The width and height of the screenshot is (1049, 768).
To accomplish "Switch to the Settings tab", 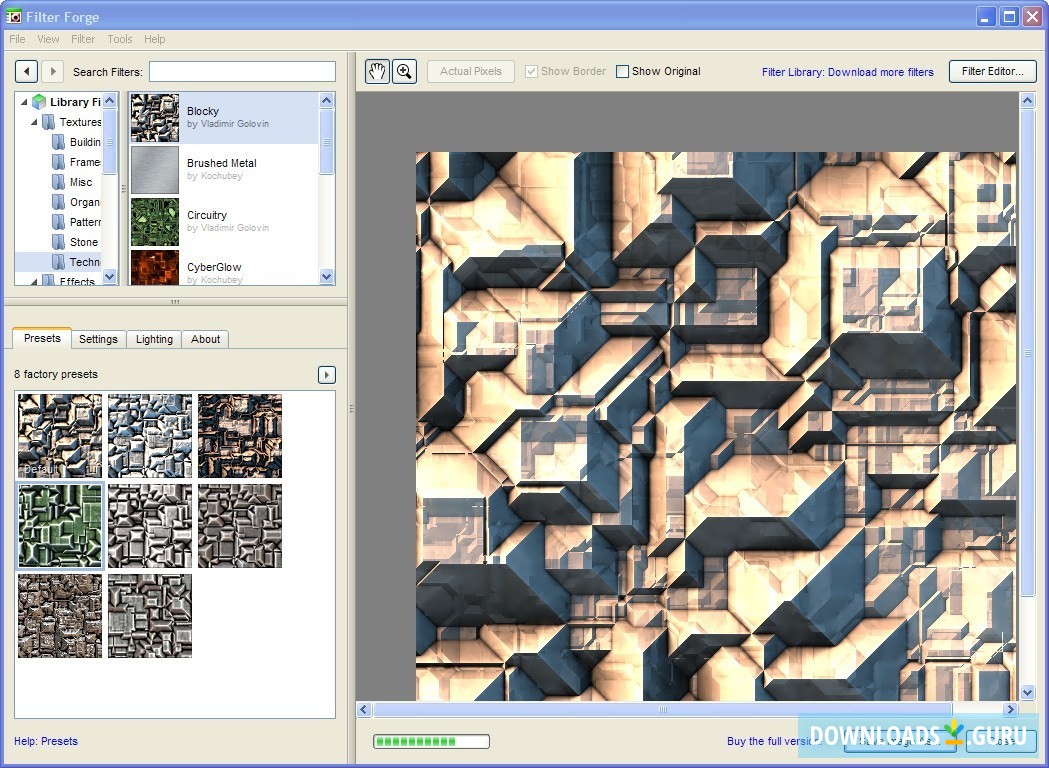I will (x=98, y=339).
